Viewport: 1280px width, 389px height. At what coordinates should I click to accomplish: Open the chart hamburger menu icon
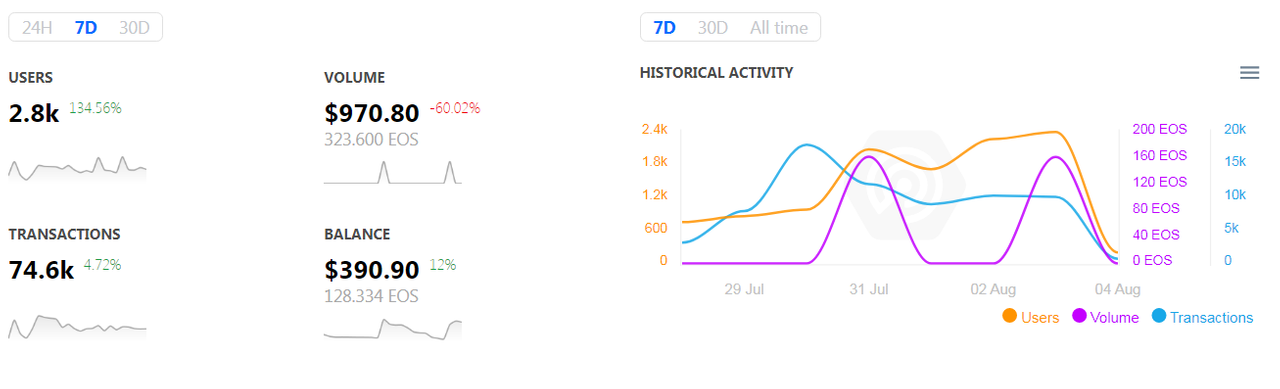(1249, 72)
